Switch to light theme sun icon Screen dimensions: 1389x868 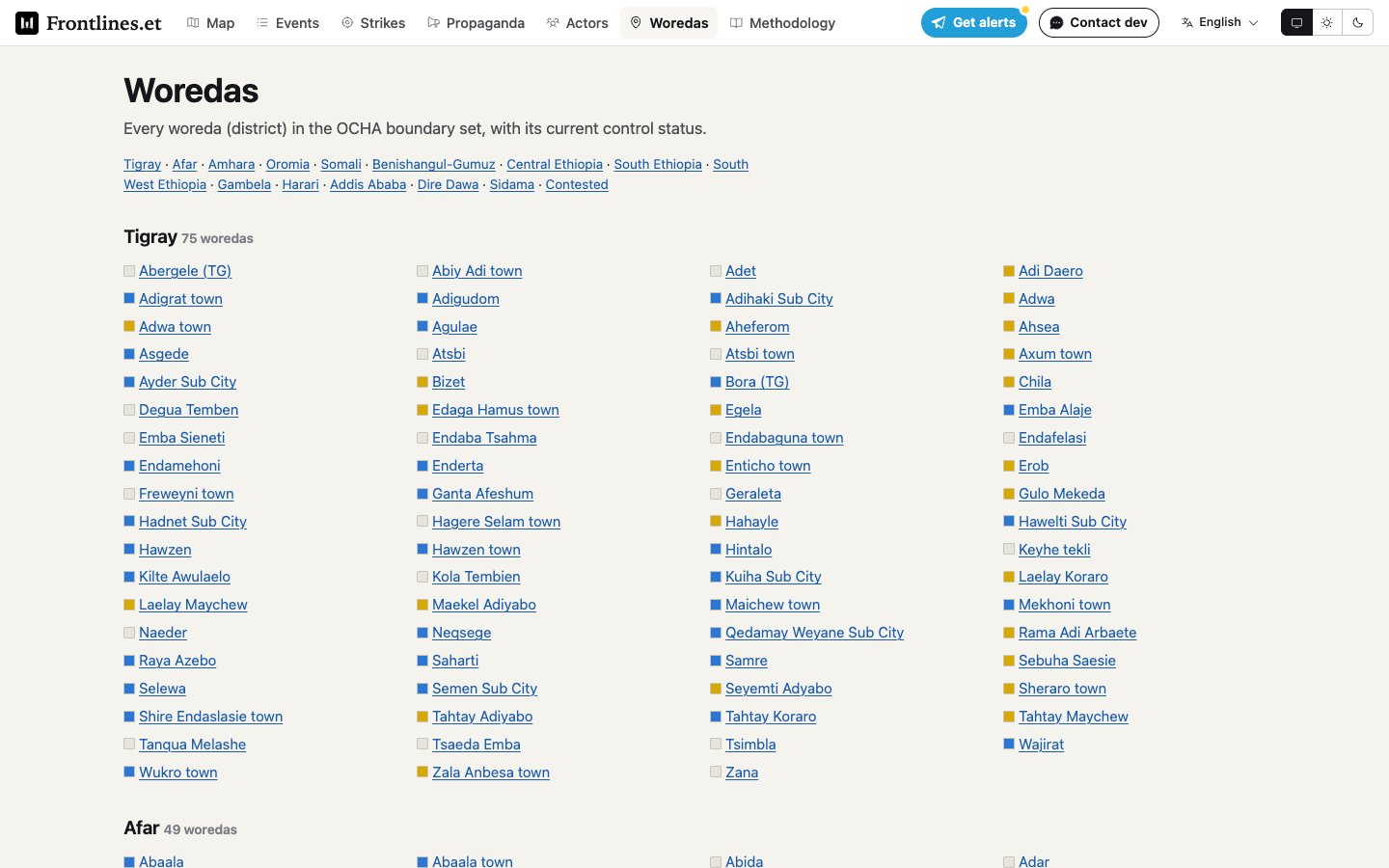1327,22
